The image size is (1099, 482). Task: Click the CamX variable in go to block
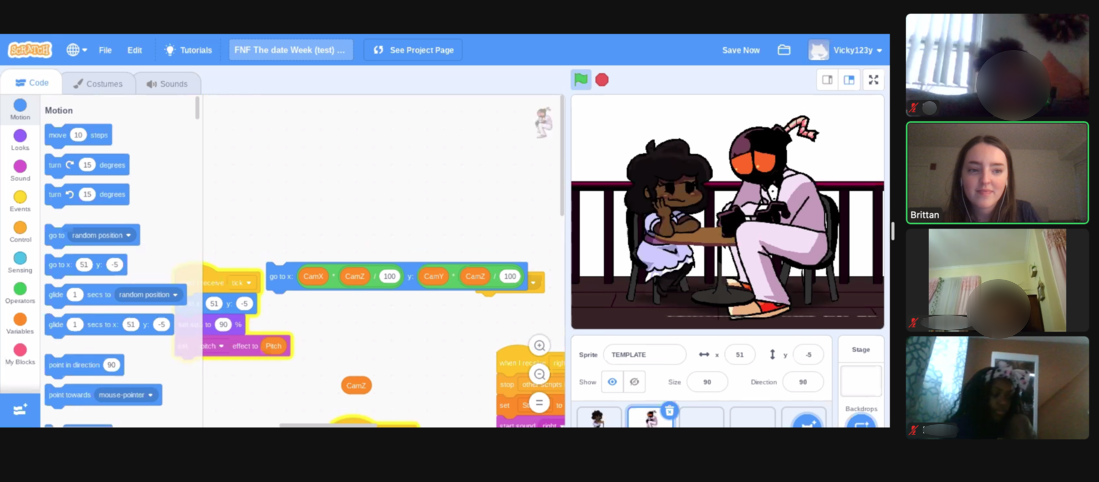(x=313, y=276)
